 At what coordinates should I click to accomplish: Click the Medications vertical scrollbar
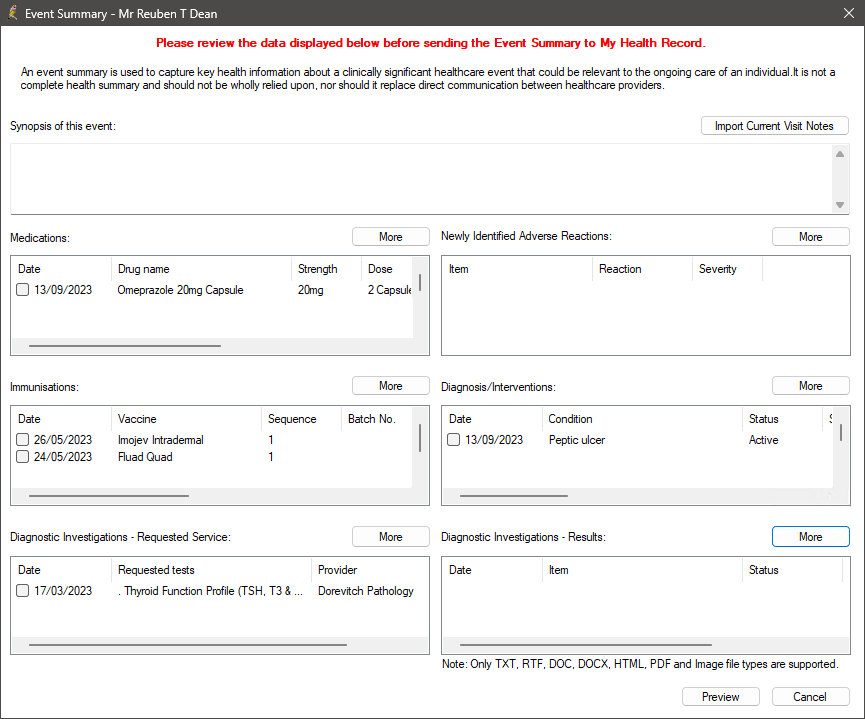420,283
